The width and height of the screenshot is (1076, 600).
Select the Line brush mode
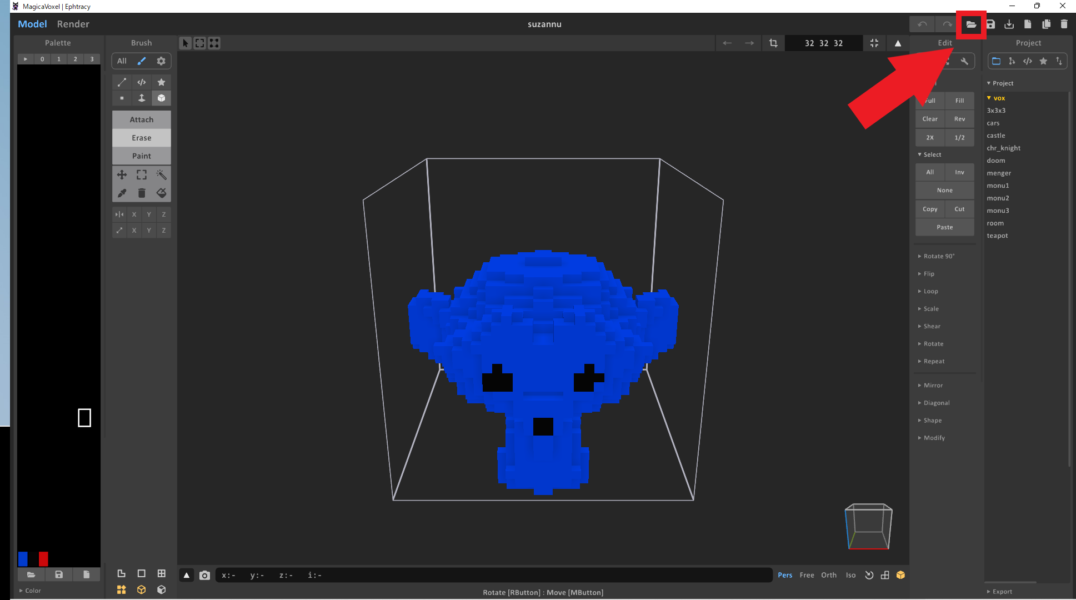(x=122, y=82)
